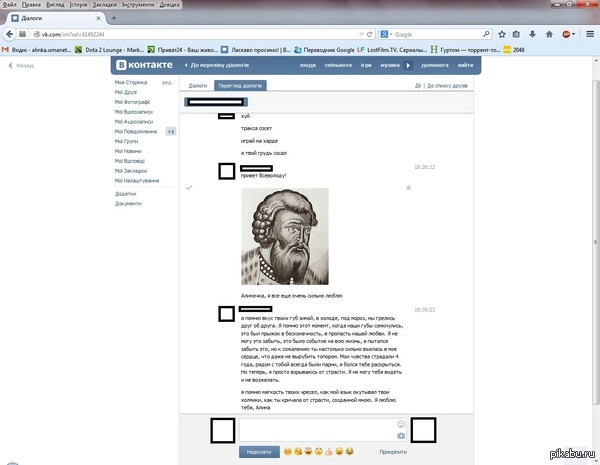Image resolution: width=600 pixels, height=465 pixels.
Task: Click the browser vertical scrollbar
Action: click(596, 241)
